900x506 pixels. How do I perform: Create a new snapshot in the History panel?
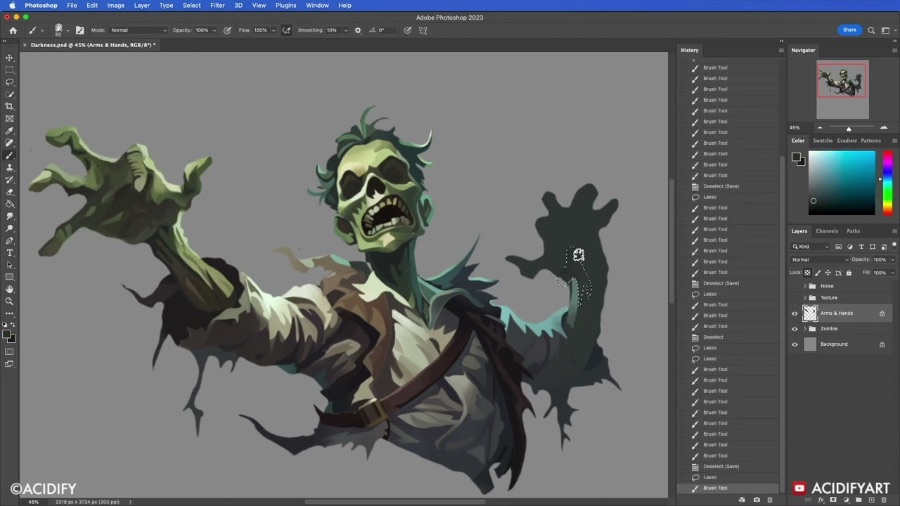point(757,500)
